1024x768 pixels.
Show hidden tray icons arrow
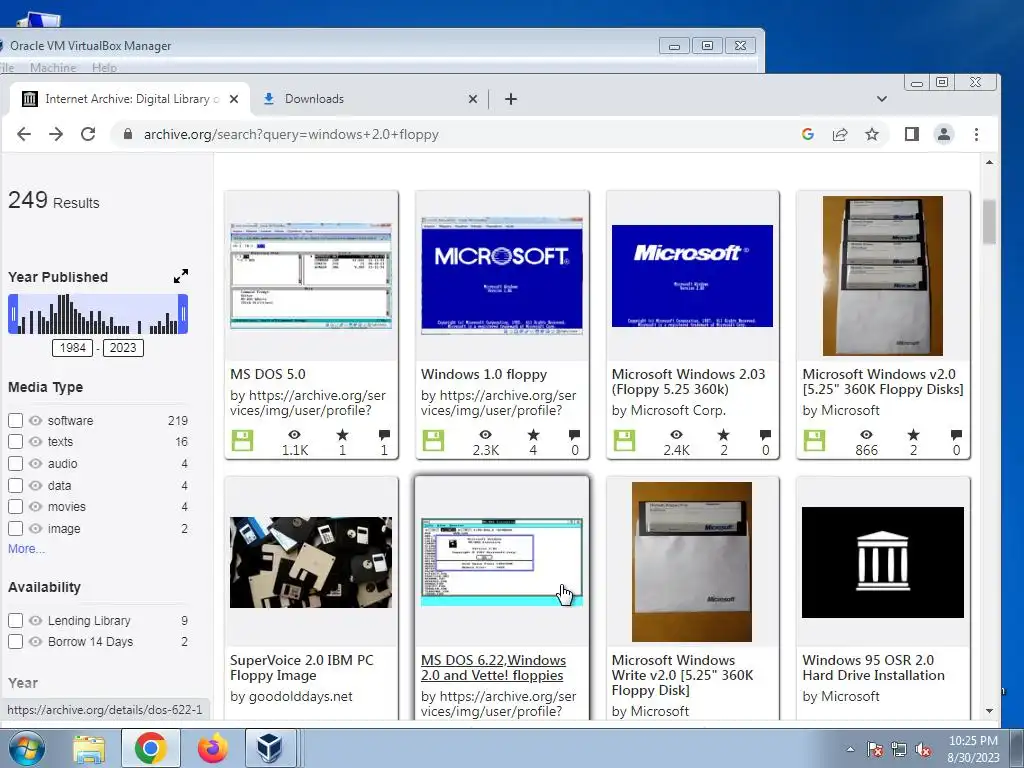tap(850, 750)
